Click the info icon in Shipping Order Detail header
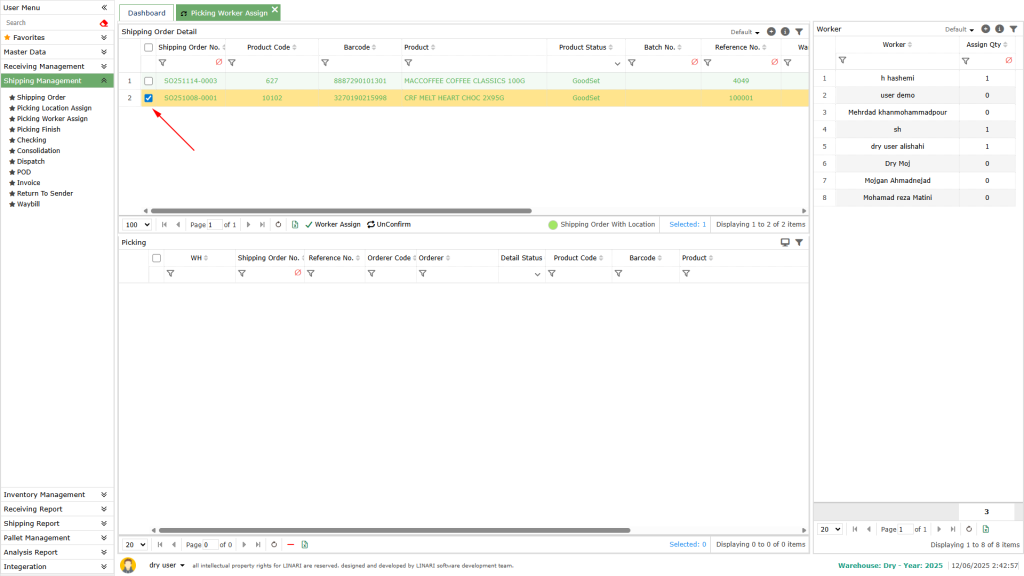The width and height of the screenshot is (1024, 576). [x=785, y=32]
